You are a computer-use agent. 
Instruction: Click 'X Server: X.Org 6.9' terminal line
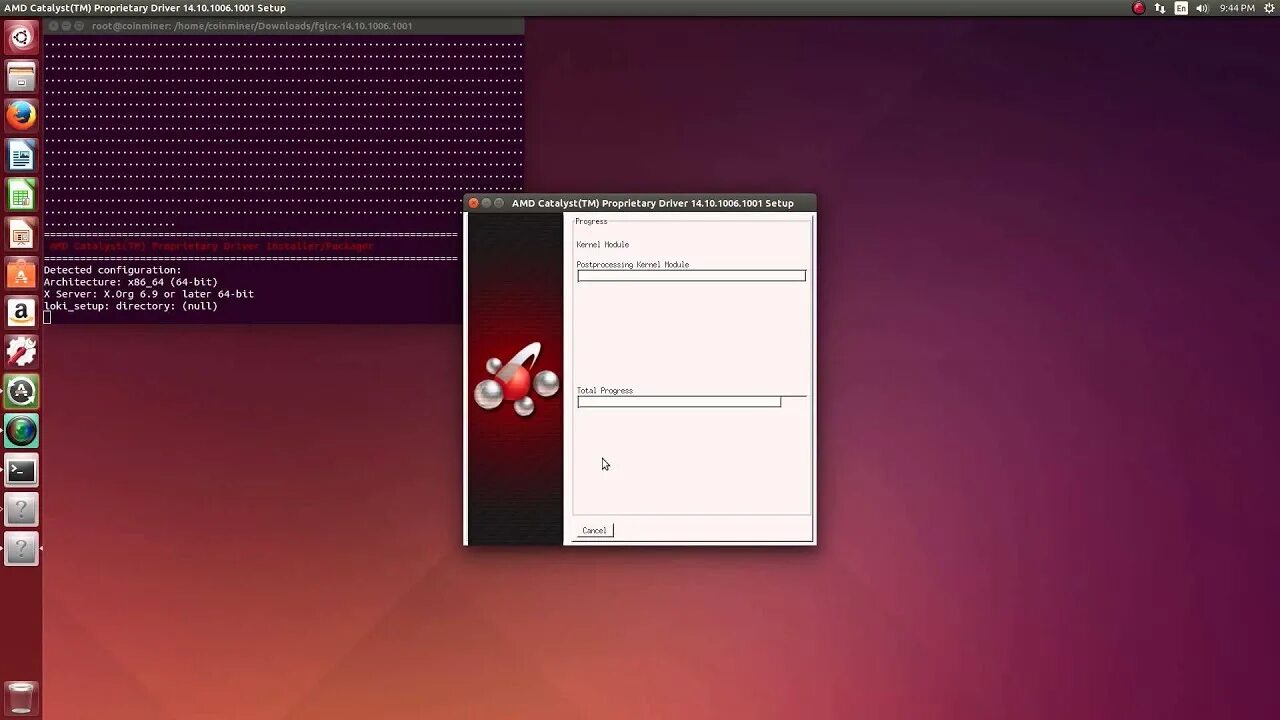148,294
